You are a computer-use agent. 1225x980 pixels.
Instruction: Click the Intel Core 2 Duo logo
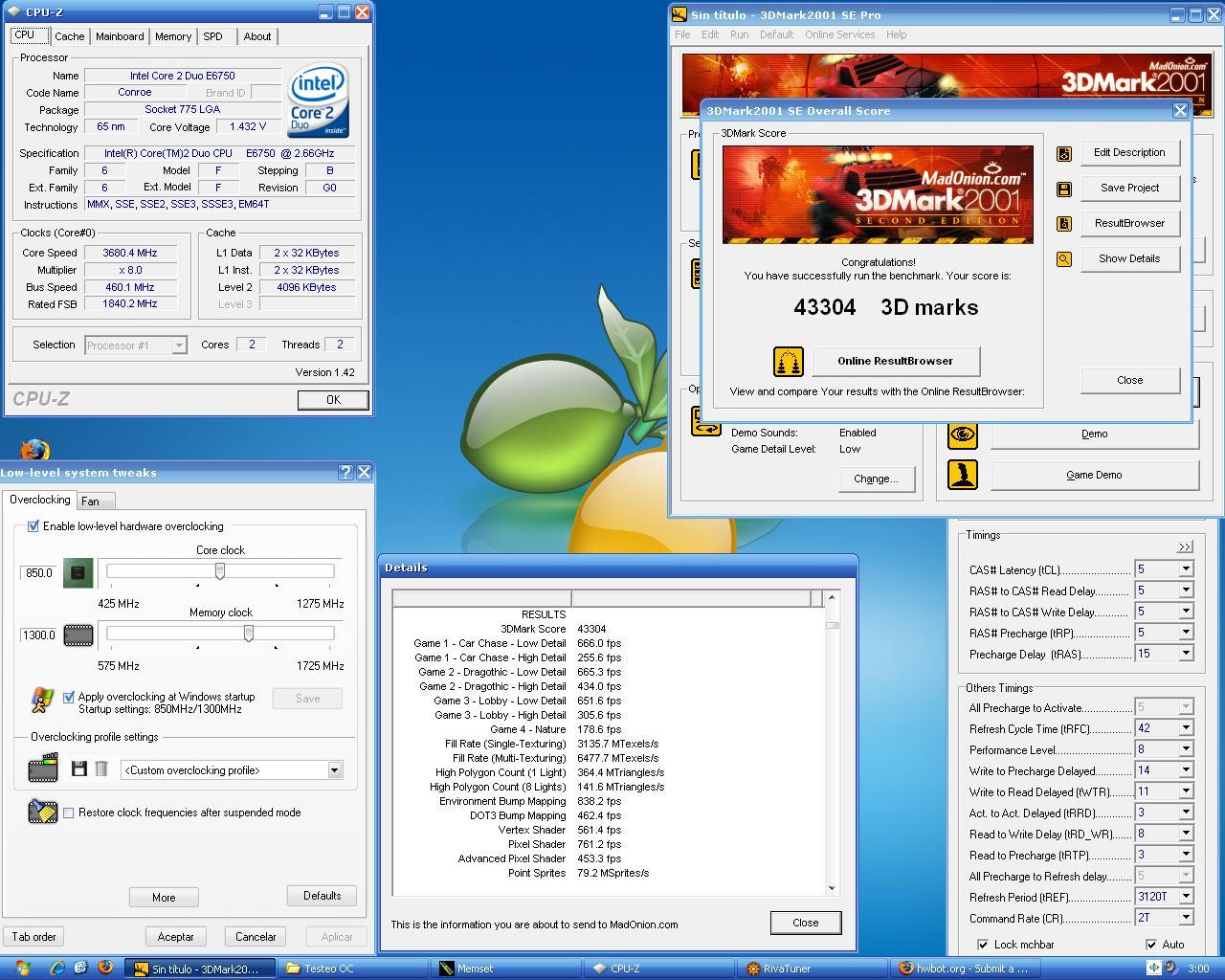(319, 101)
